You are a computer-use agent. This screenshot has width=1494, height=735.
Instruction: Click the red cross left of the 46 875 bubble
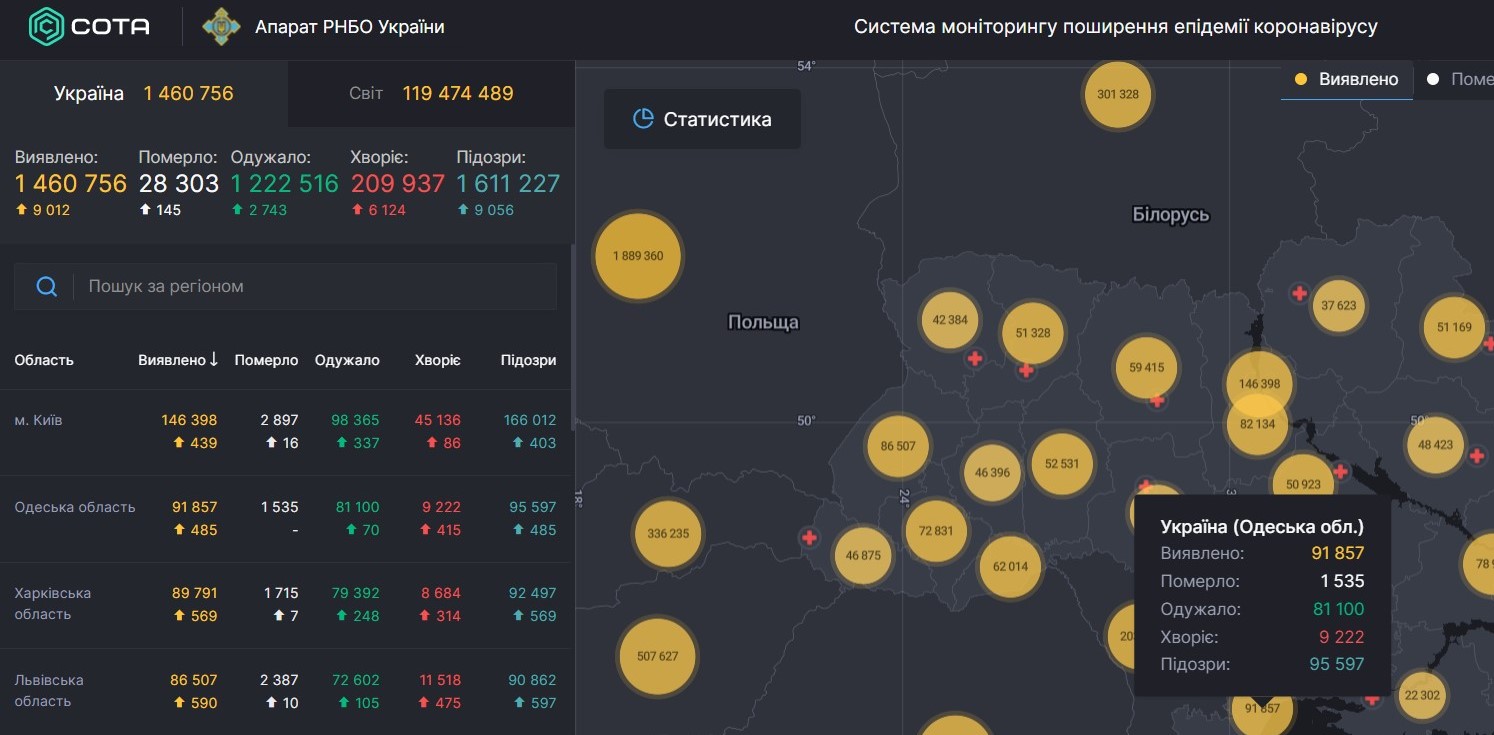[x=809, y=538]
